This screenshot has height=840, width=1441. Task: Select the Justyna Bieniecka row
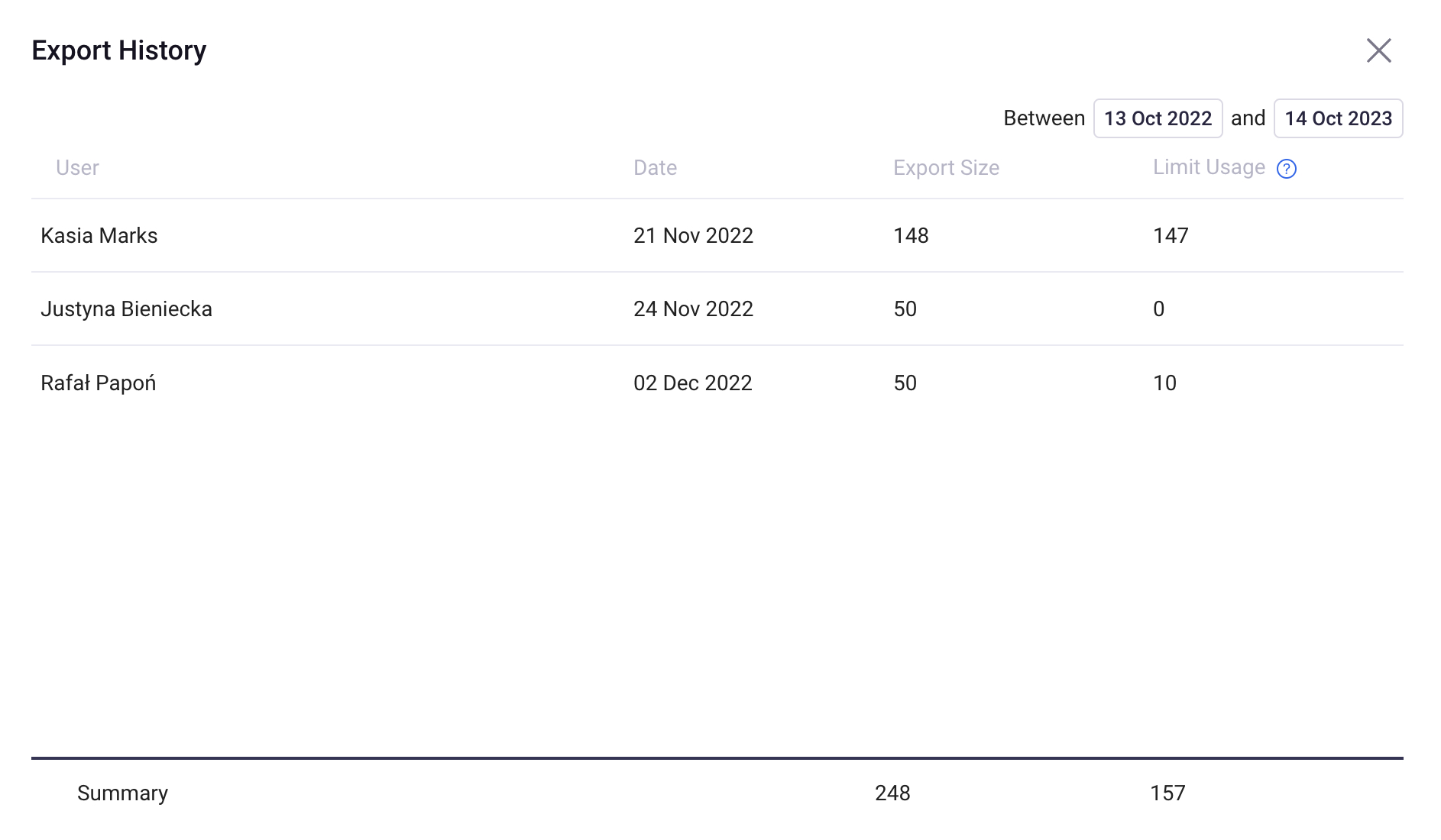coord(717,309)
